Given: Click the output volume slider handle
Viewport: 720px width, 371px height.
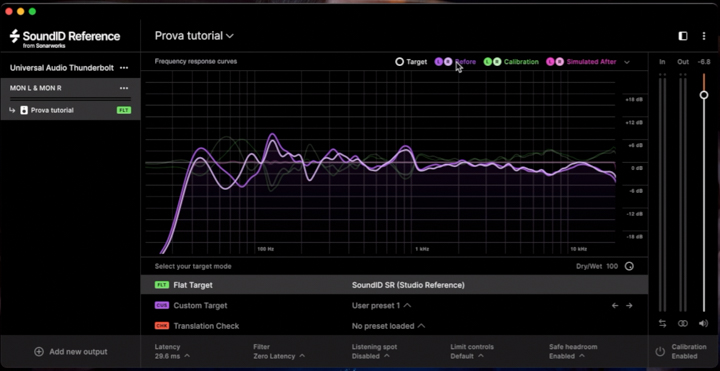Looking at the screenshot, I should click(x=703, y=95).
